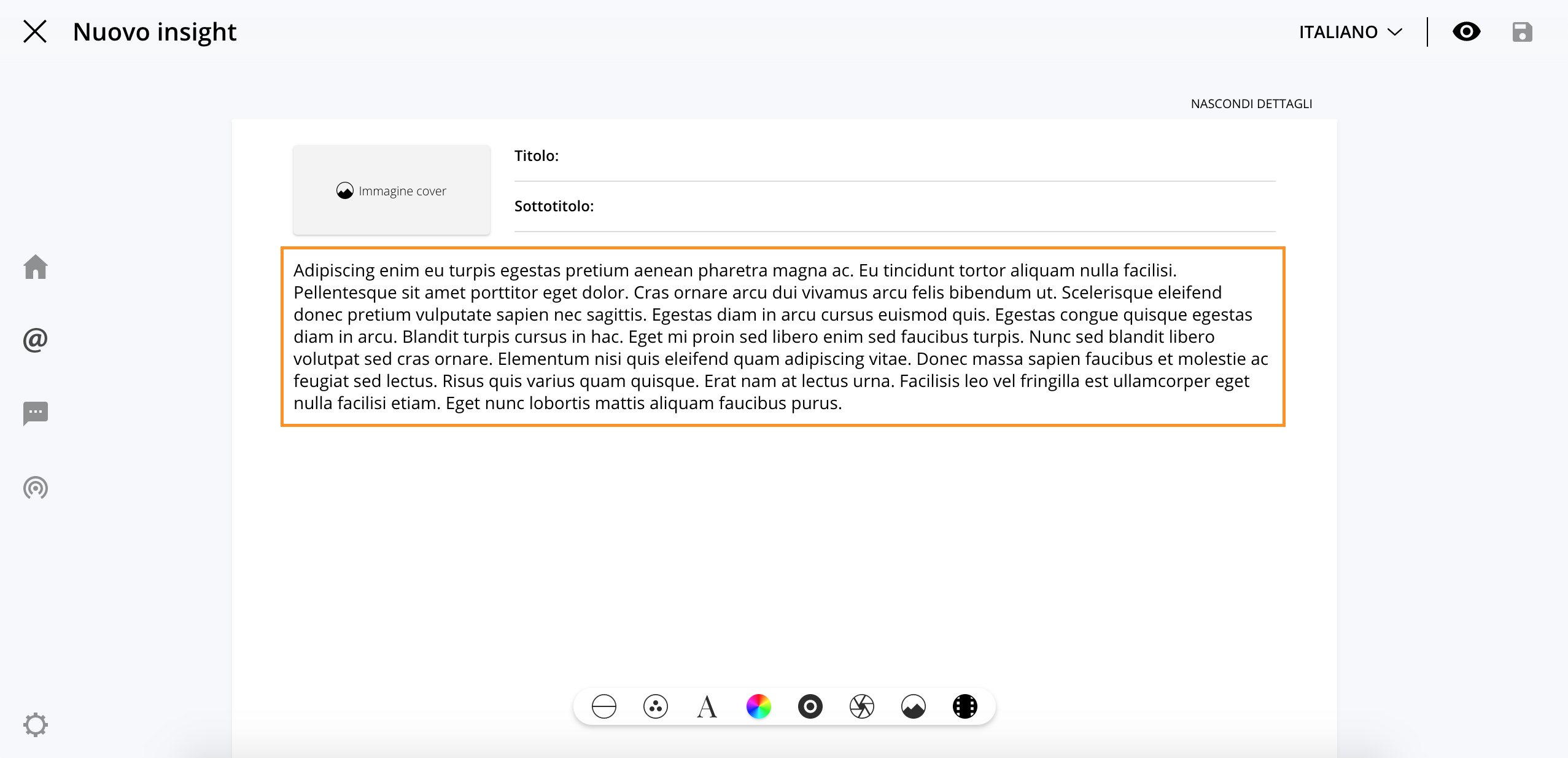Click the black ring circle toolbar icon

pyautogui.click(x=810, y=706)
